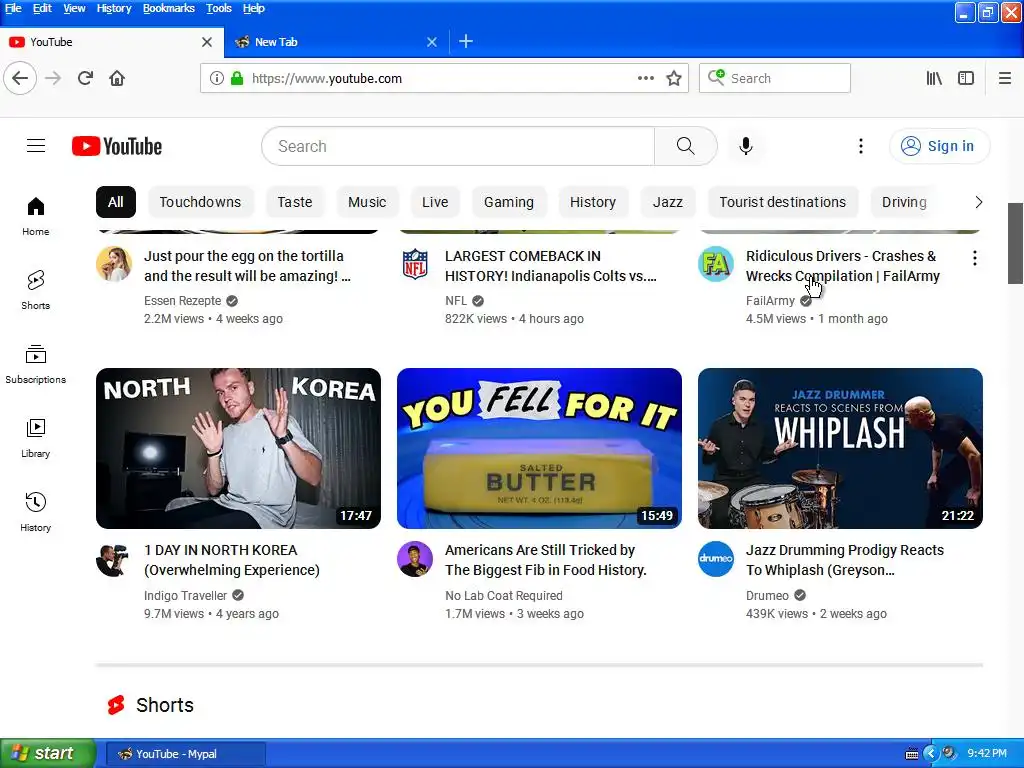Screen dimensions: 1024x768
Task: Open a new tab with the plus button
Action: click(466, 42)
